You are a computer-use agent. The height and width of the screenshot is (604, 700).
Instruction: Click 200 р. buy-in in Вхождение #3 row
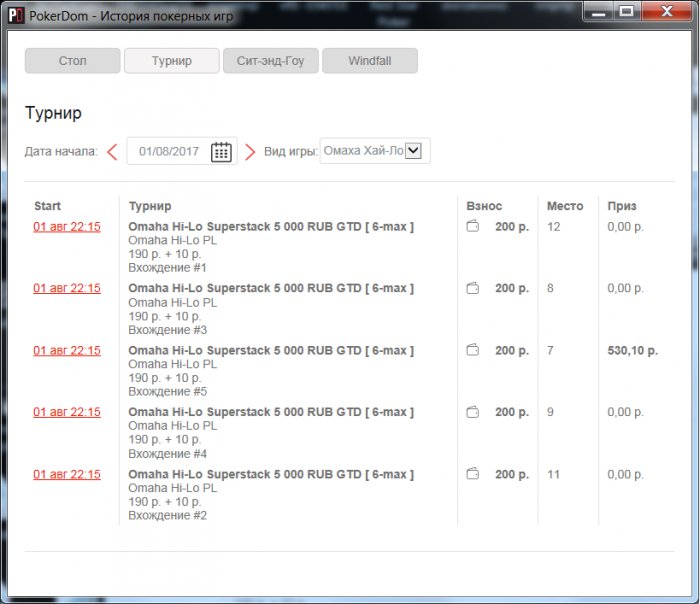pos(512,288)
